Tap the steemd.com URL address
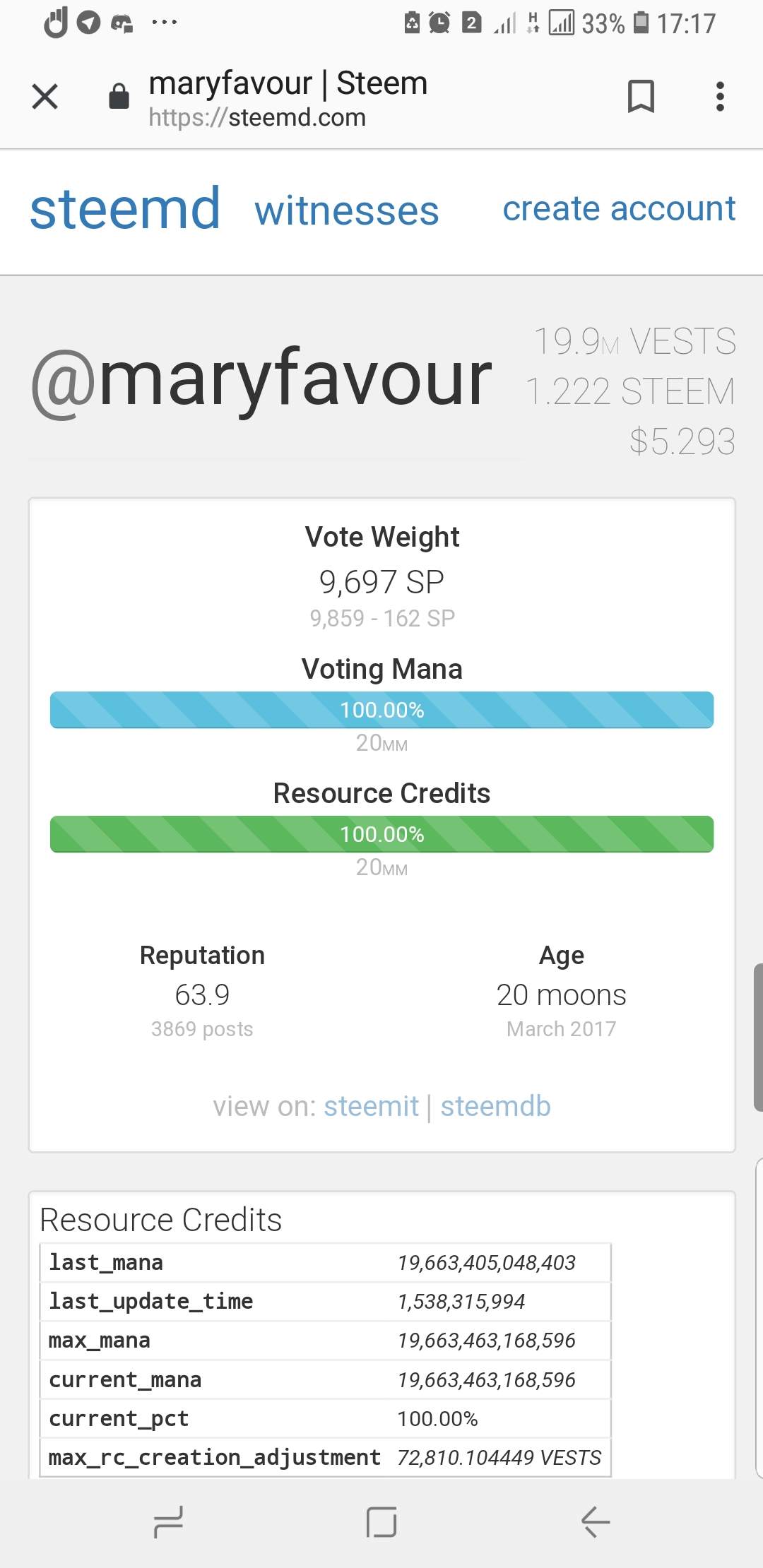Screen dimensions: 763x1568 click(257, 117)
